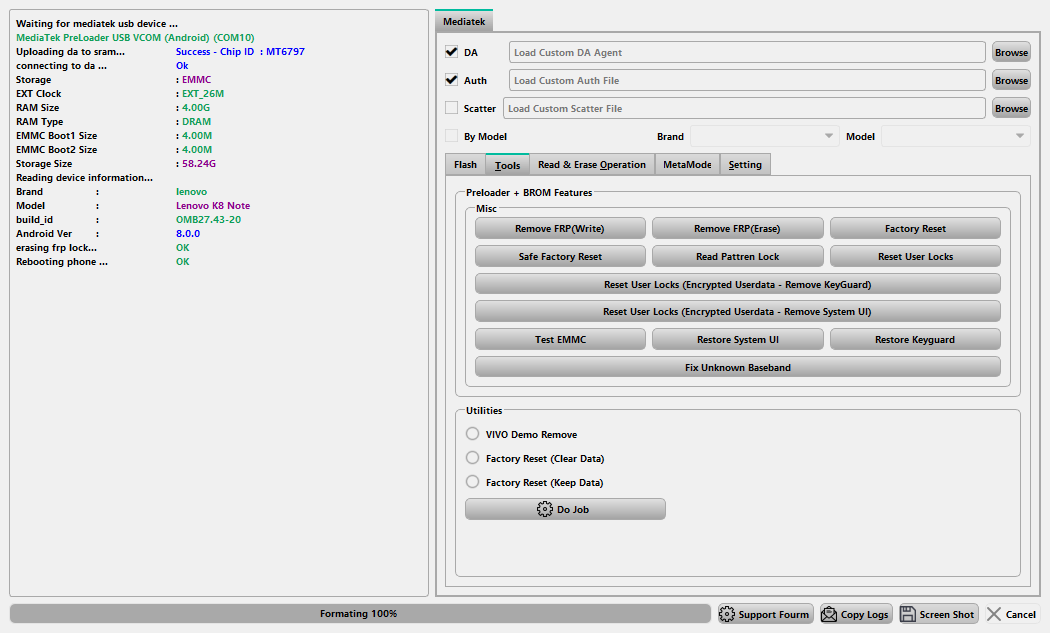Screen dimensions: 1050x633
Task: Select the Mediatek top tab
Action: (x=464, y=21)
